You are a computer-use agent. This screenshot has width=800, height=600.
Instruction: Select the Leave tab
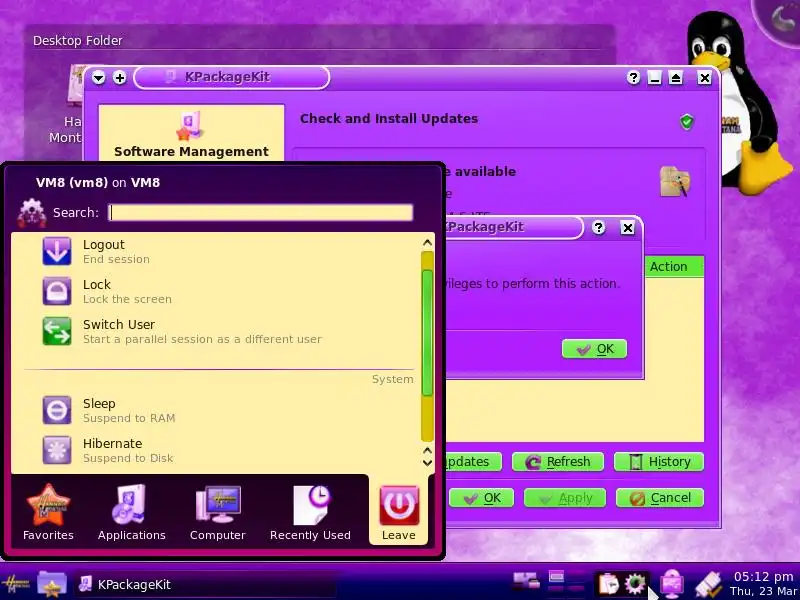coord(398,512)
